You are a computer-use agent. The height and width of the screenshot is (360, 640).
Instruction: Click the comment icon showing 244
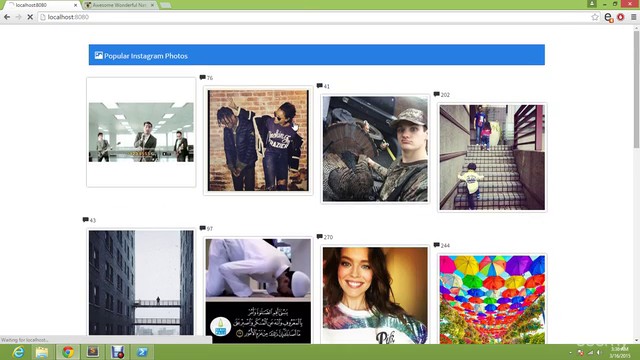[x=436, y=245]
